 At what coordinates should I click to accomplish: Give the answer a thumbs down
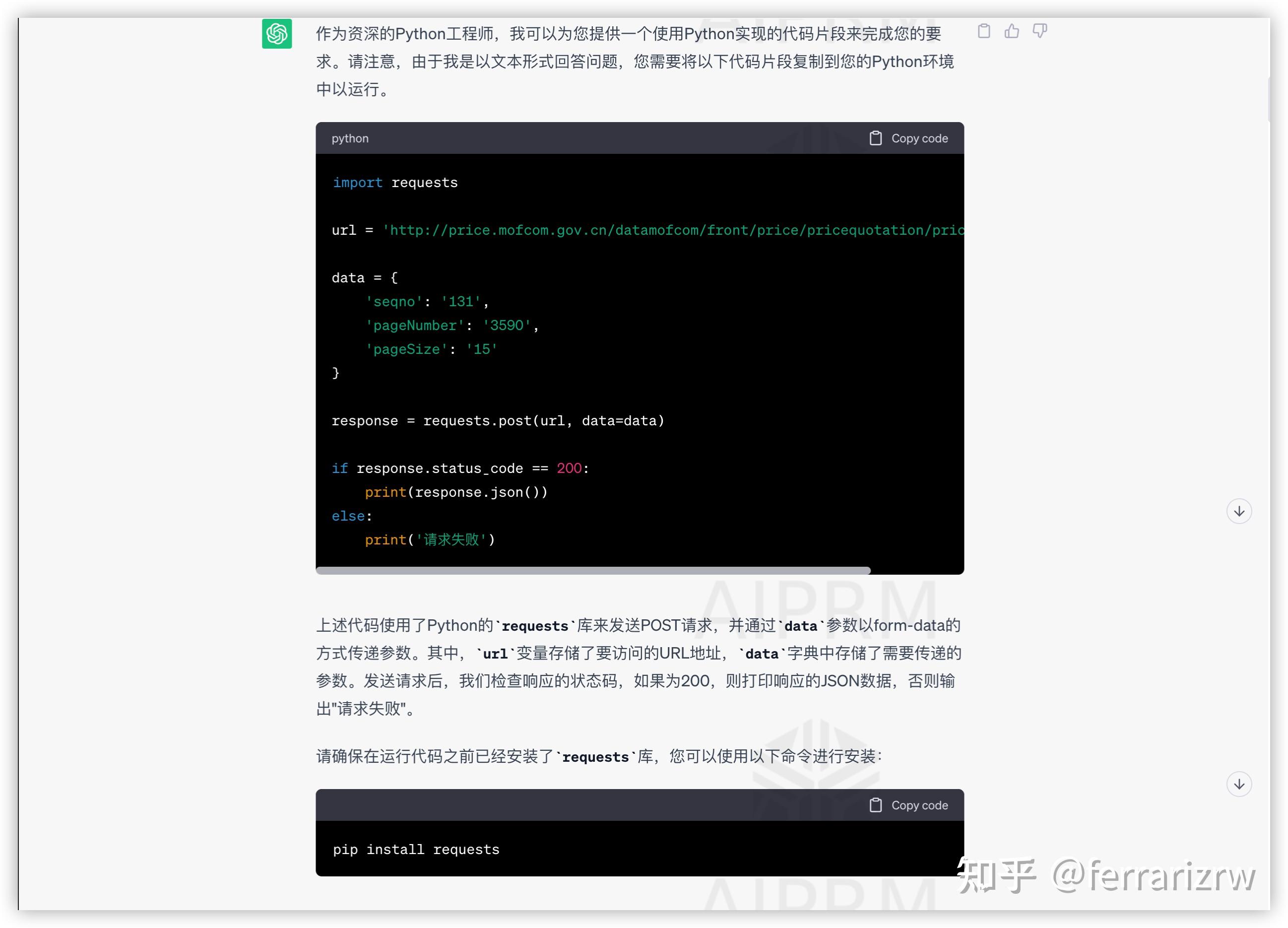1040,31
